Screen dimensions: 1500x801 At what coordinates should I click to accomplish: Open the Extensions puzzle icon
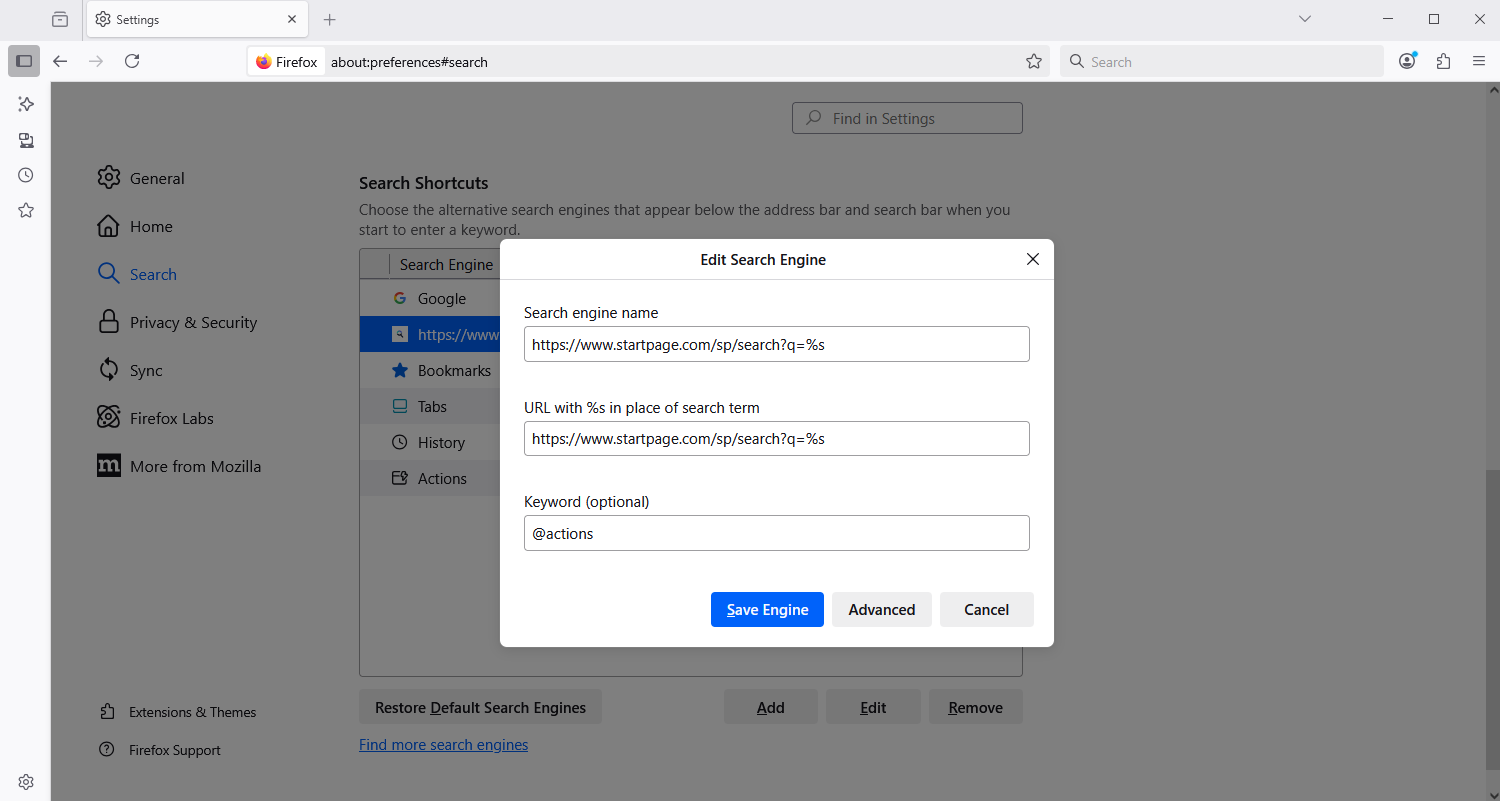click(1443, 61)
